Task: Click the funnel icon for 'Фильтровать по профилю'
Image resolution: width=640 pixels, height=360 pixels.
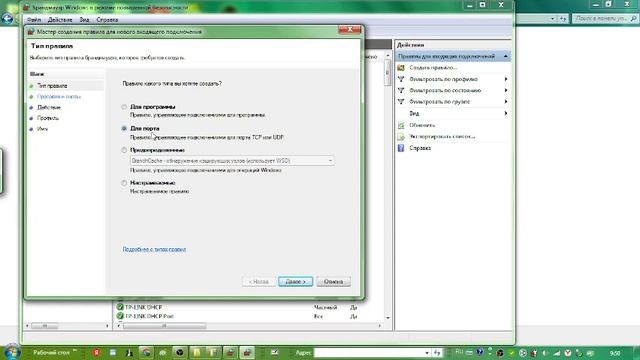Action: point(401,79)
